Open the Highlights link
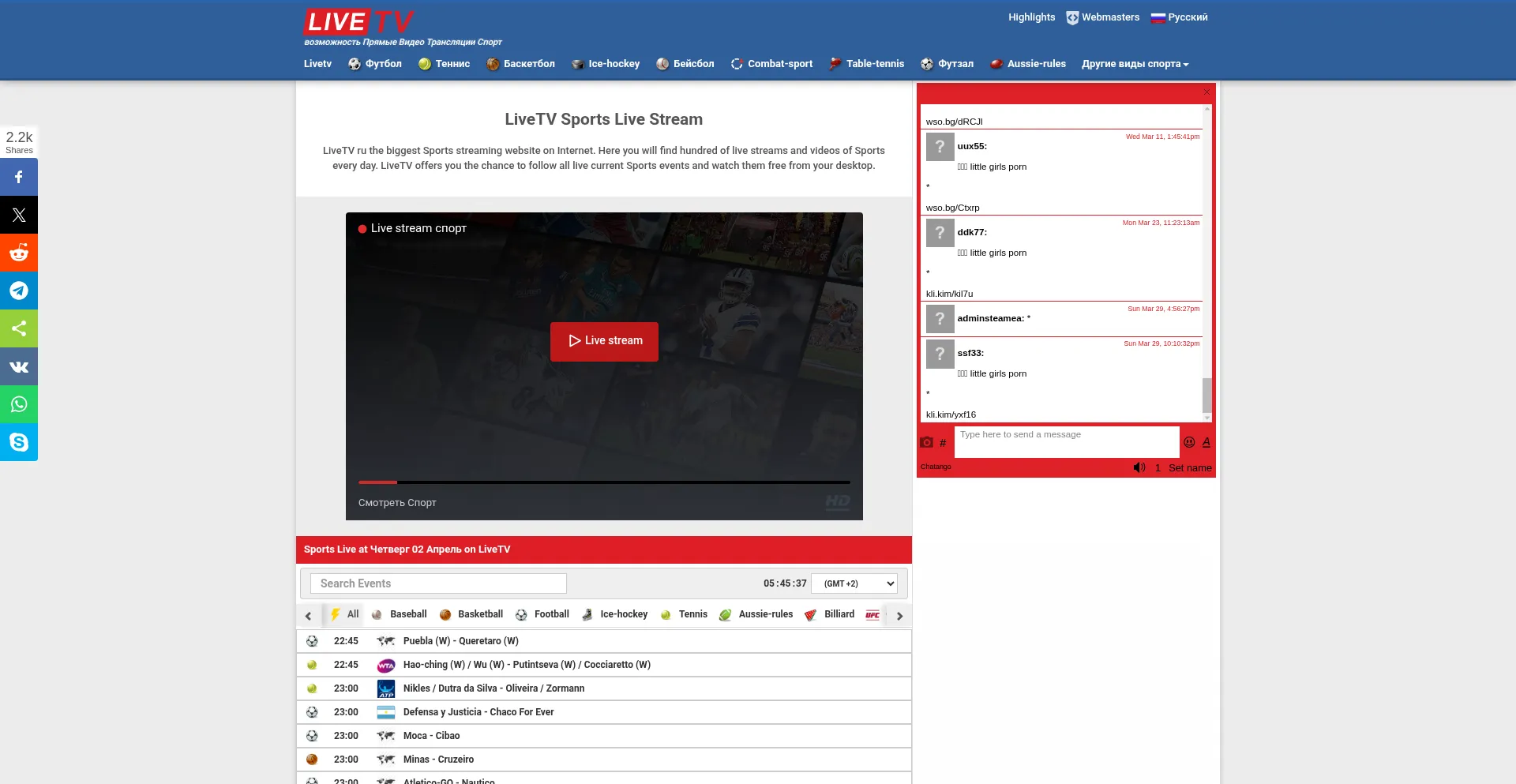 click(1031, 17)
